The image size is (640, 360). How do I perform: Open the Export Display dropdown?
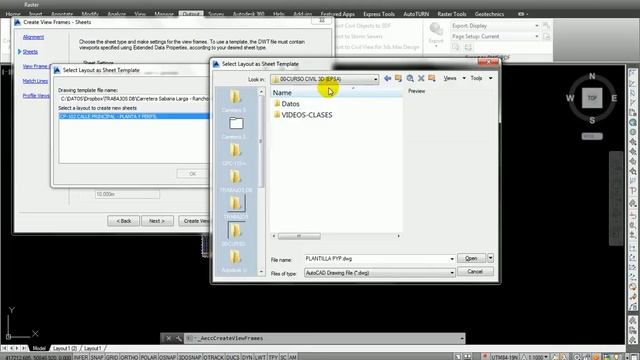tap(495, 26)
